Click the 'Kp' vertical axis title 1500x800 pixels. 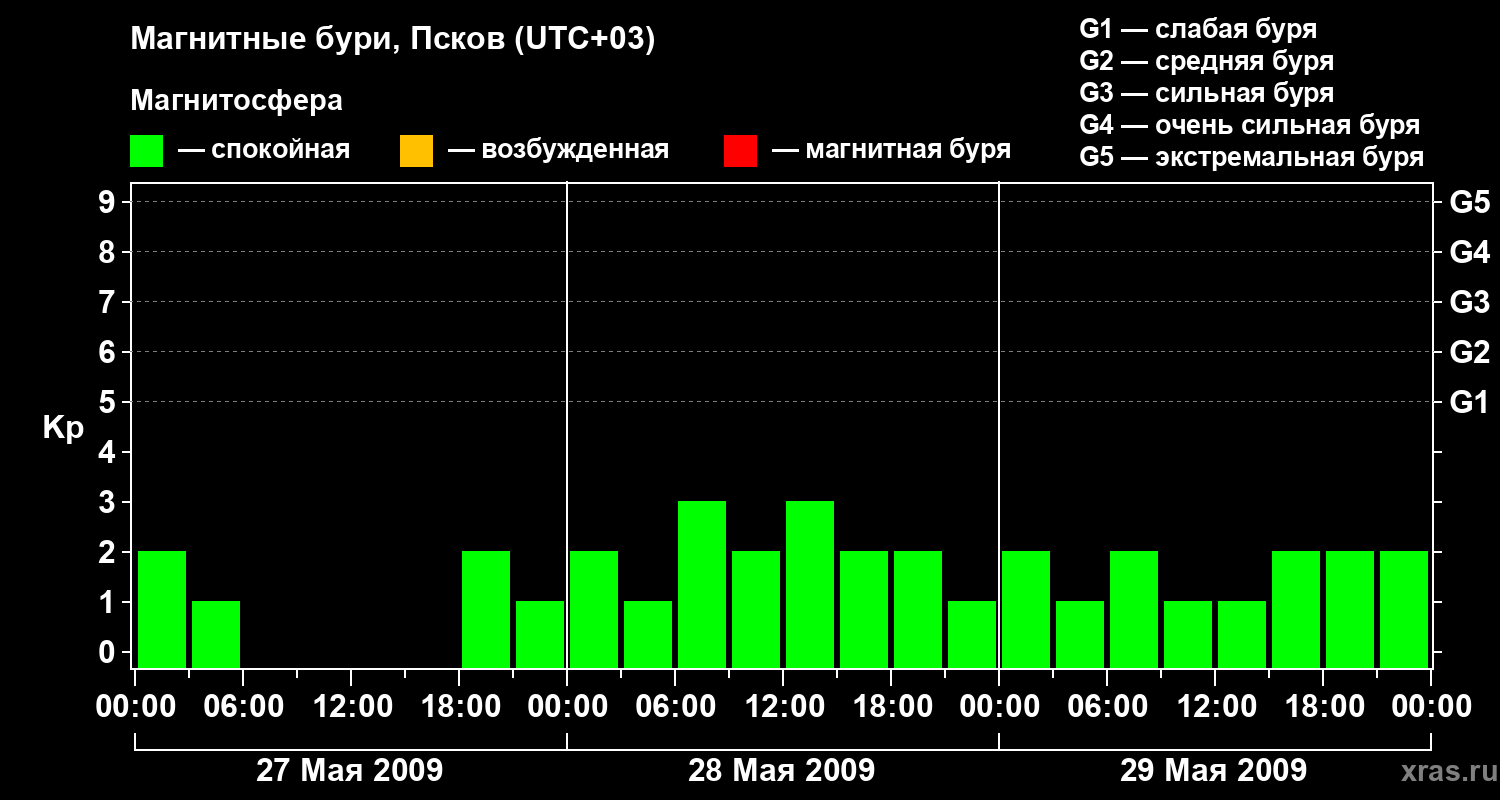(x=63, y=428)
